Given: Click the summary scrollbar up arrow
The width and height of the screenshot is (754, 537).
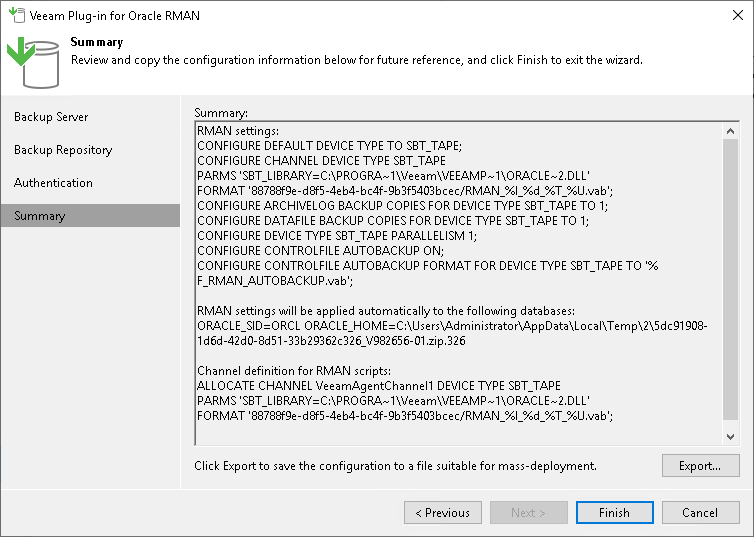Looking at the screenshot, I should click(x=730, y=131).
